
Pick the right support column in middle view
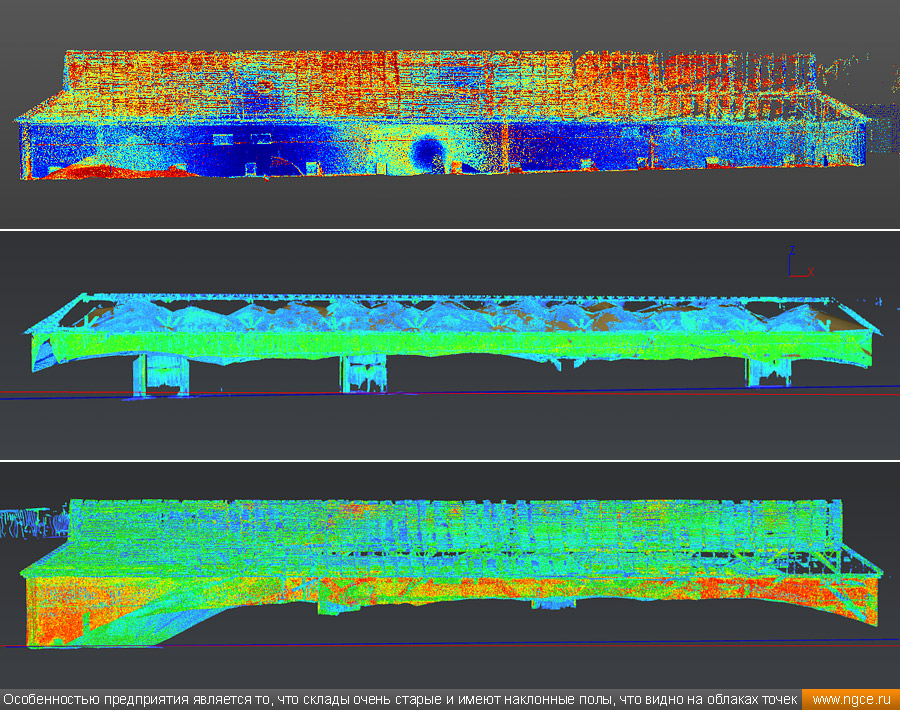coord(772,371)
